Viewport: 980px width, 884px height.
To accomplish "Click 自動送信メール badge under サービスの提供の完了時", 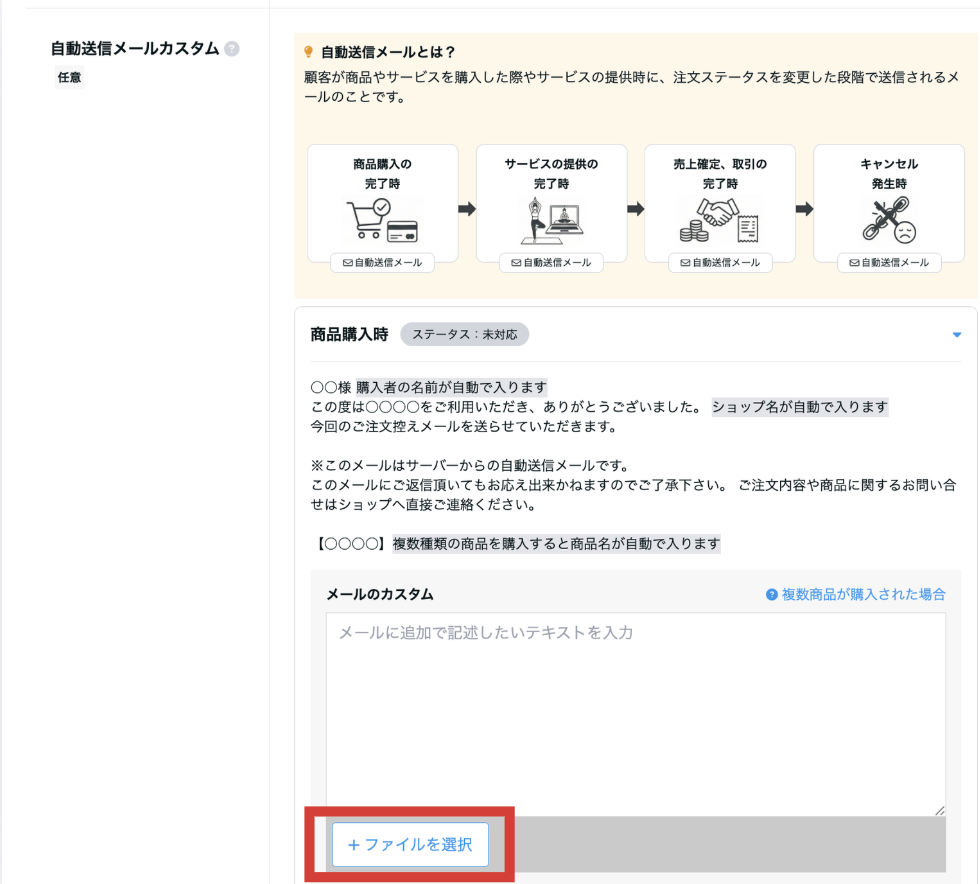I will point(551,263).
